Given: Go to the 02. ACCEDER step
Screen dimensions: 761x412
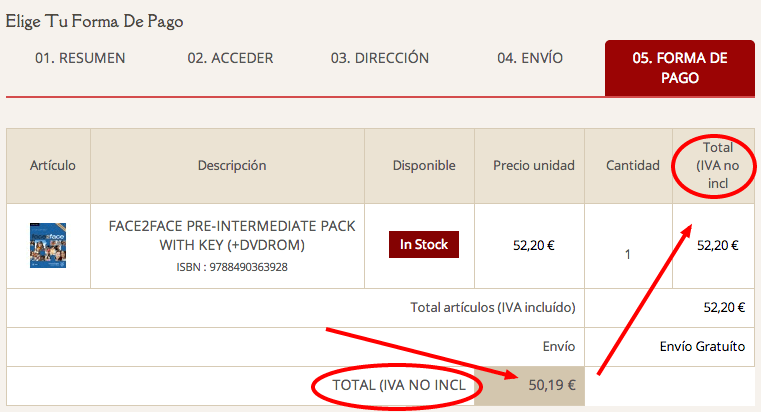Looking at the screenshot, I should (x=231, y=58).
